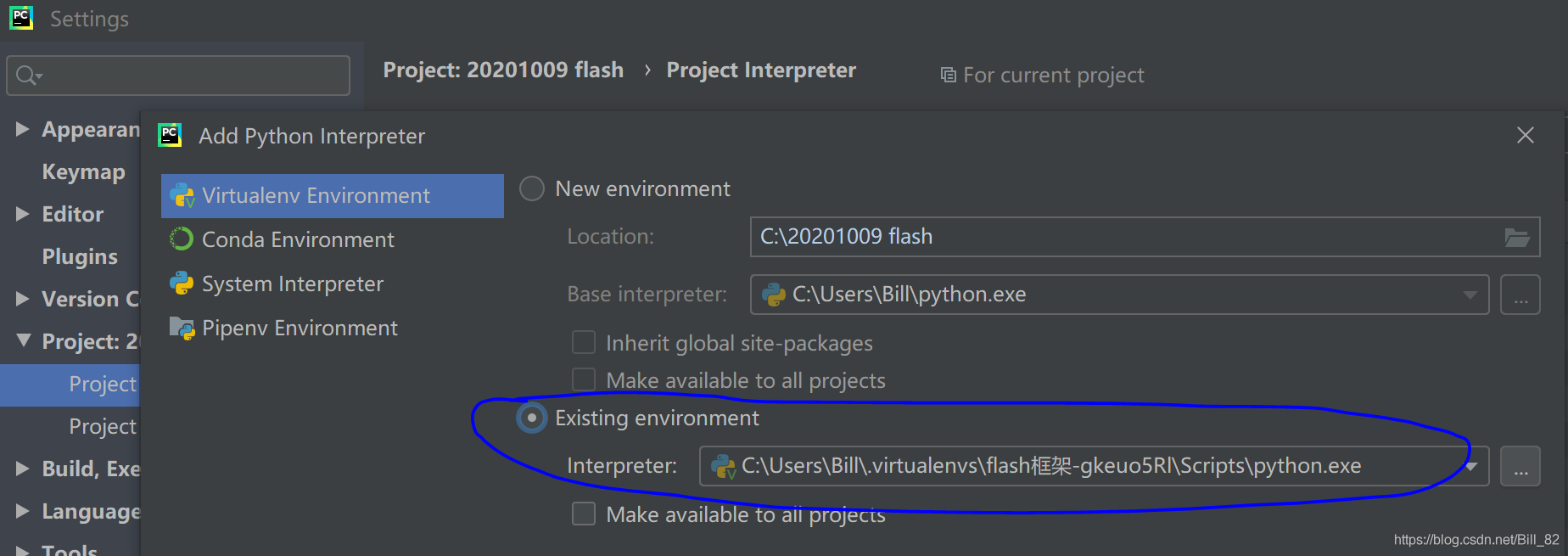Expand the Version Control section

(23, 299)
